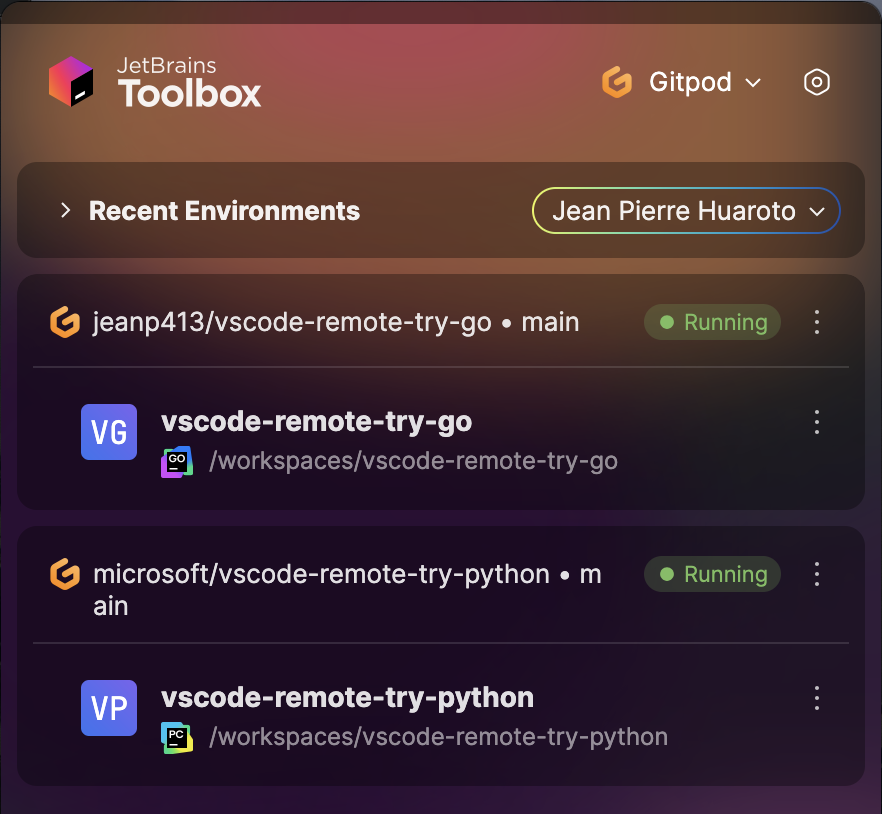
Task: Open more options for microsoft/vscode-remote-try-python environment
Action: [x=817, y=574]
